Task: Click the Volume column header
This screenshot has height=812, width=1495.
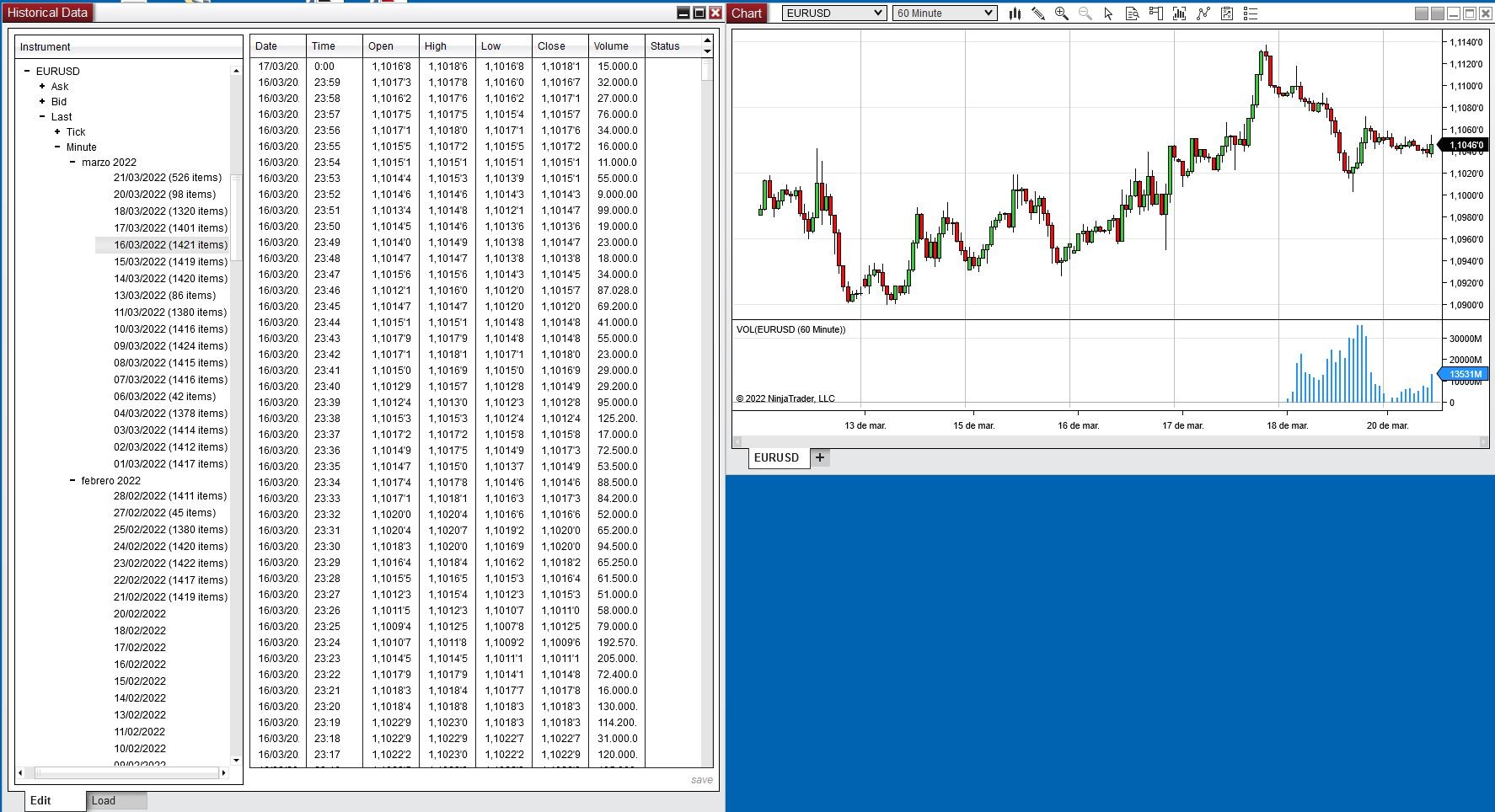Action: [x=617, y=46]
